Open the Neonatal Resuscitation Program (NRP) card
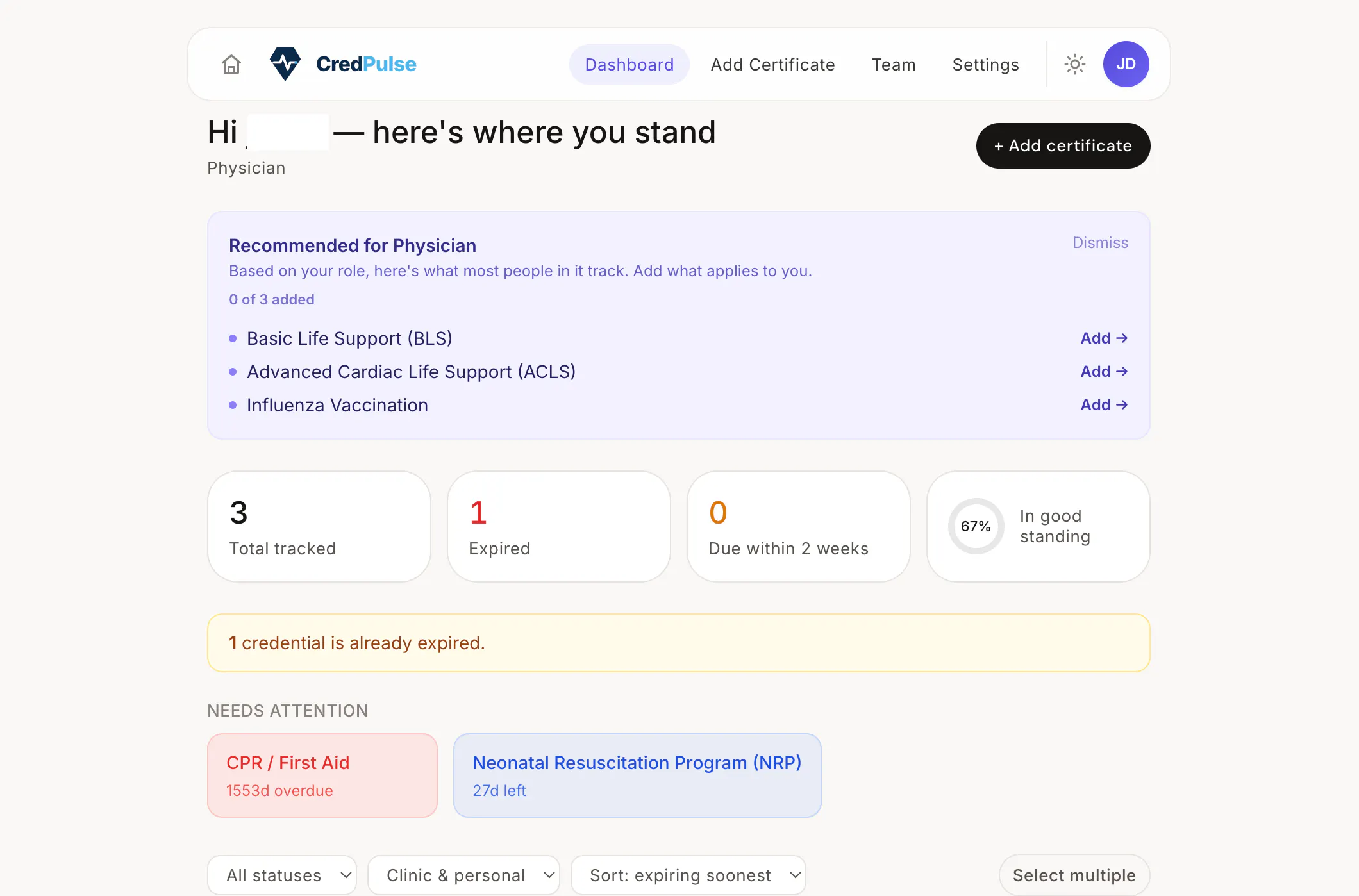The image size is (1359, 896). coord(637,776)
